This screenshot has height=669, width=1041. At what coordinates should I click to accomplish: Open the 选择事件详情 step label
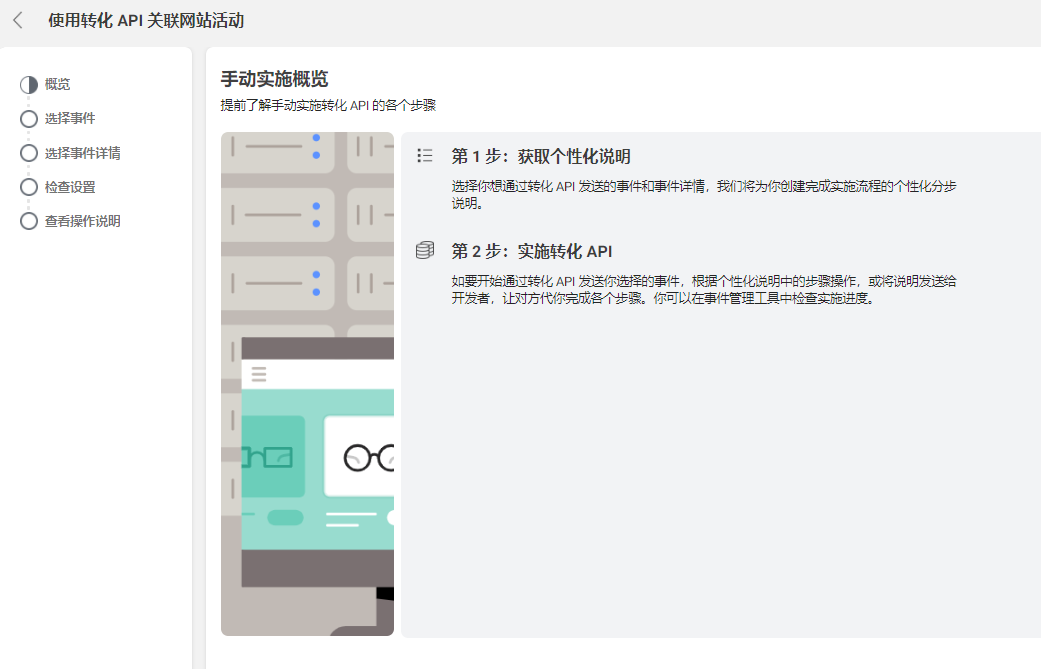tap(82, 153)
